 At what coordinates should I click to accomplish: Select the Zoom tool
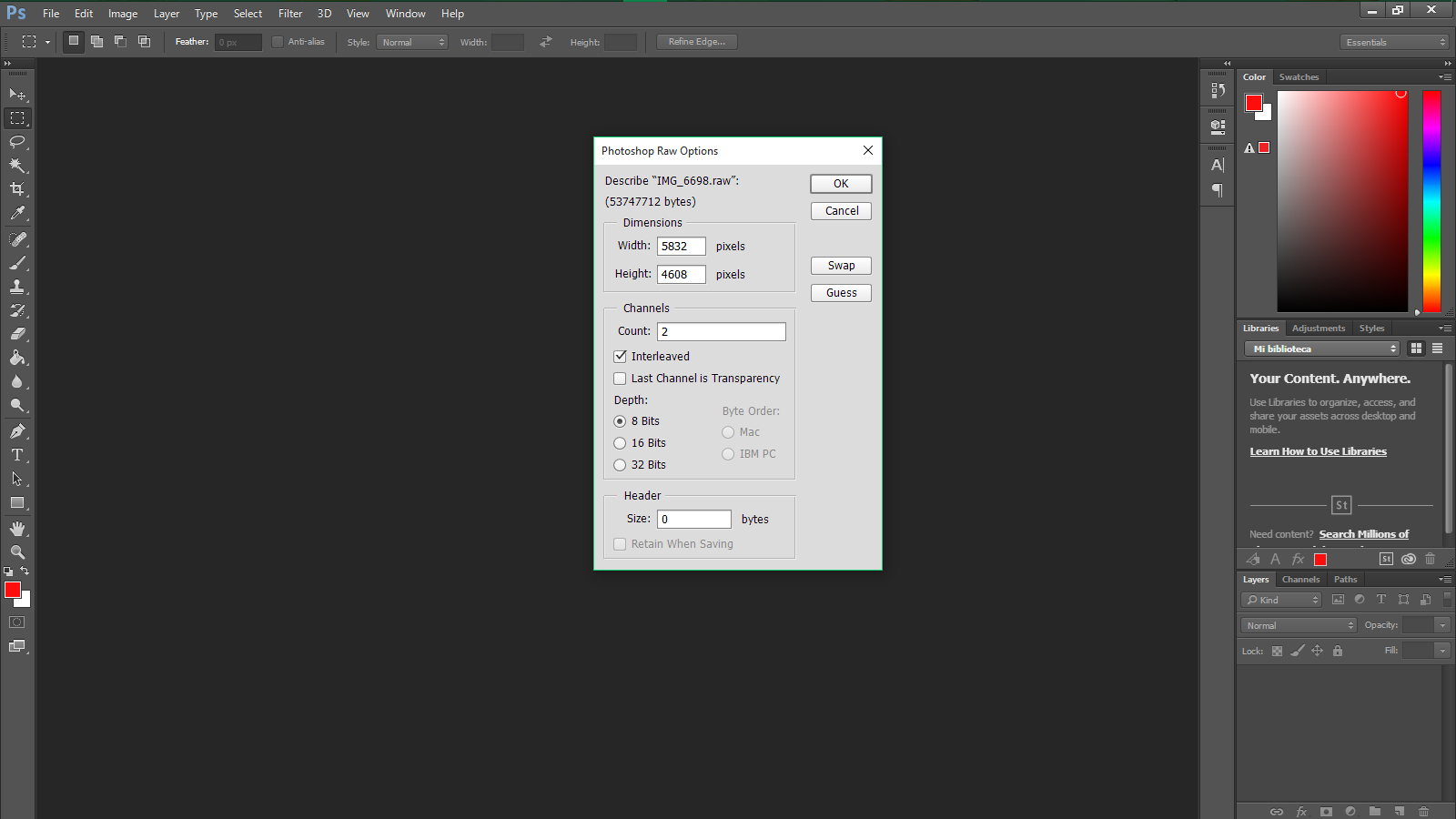click(x=17, y=552)
